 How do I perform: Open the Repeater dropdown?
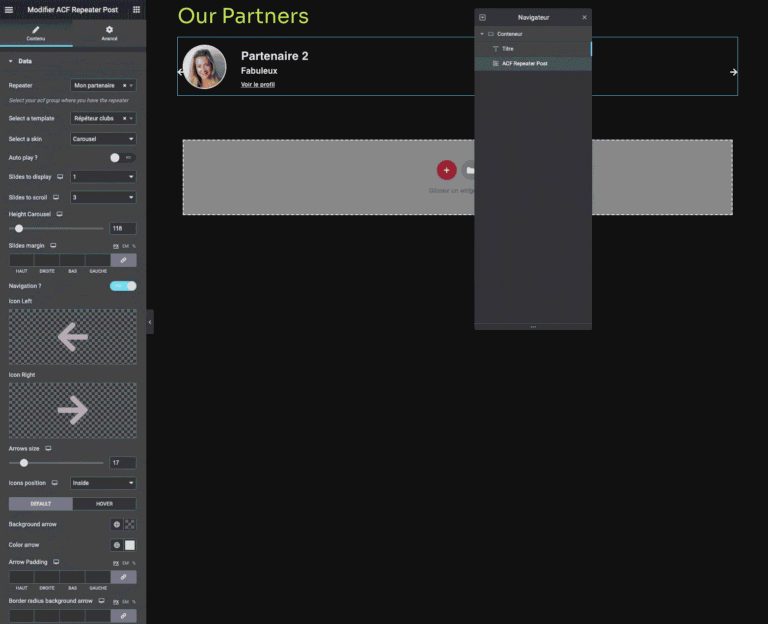tap(103, 85)
